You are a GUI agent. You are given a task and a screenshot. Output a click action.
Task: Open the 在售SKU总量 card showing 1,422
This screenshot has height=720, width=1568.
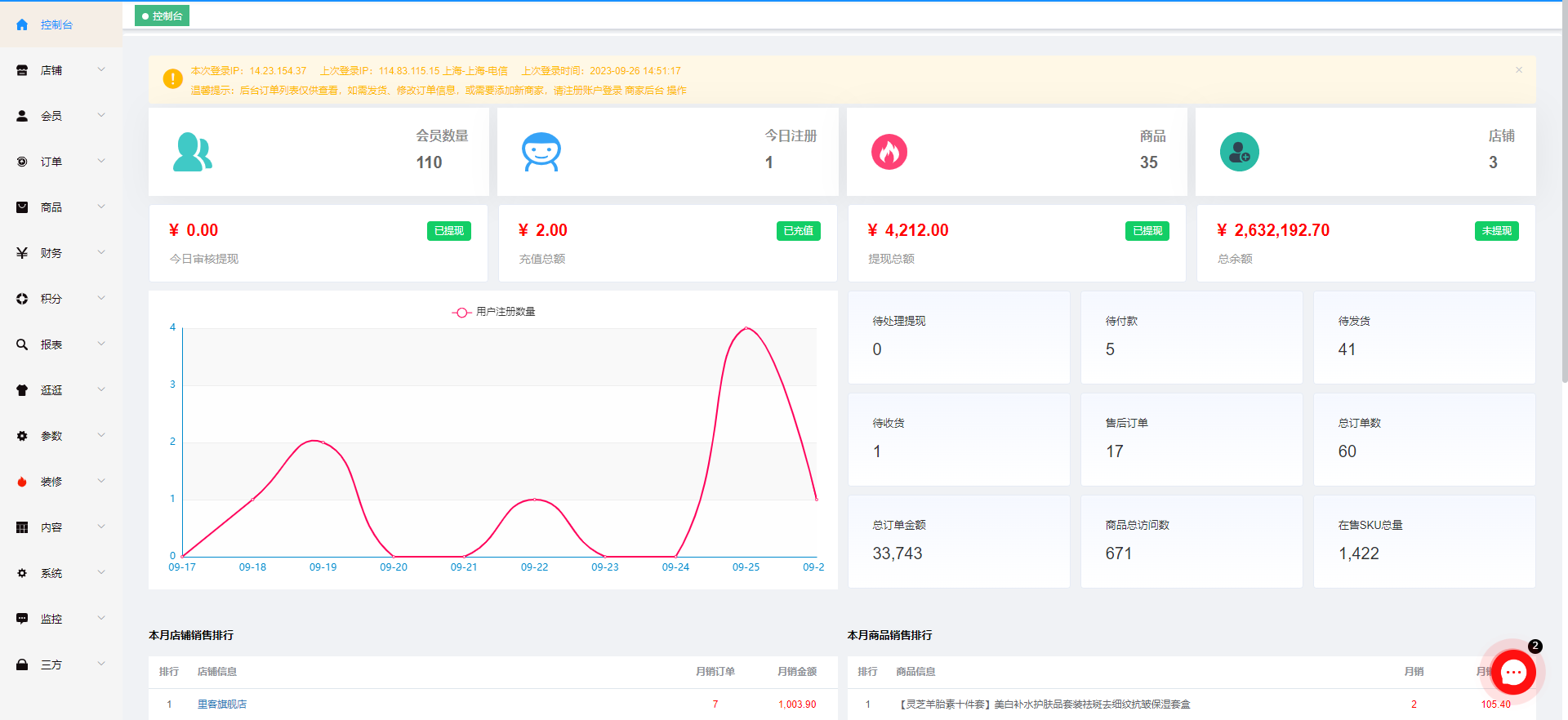pos(1424,541)
